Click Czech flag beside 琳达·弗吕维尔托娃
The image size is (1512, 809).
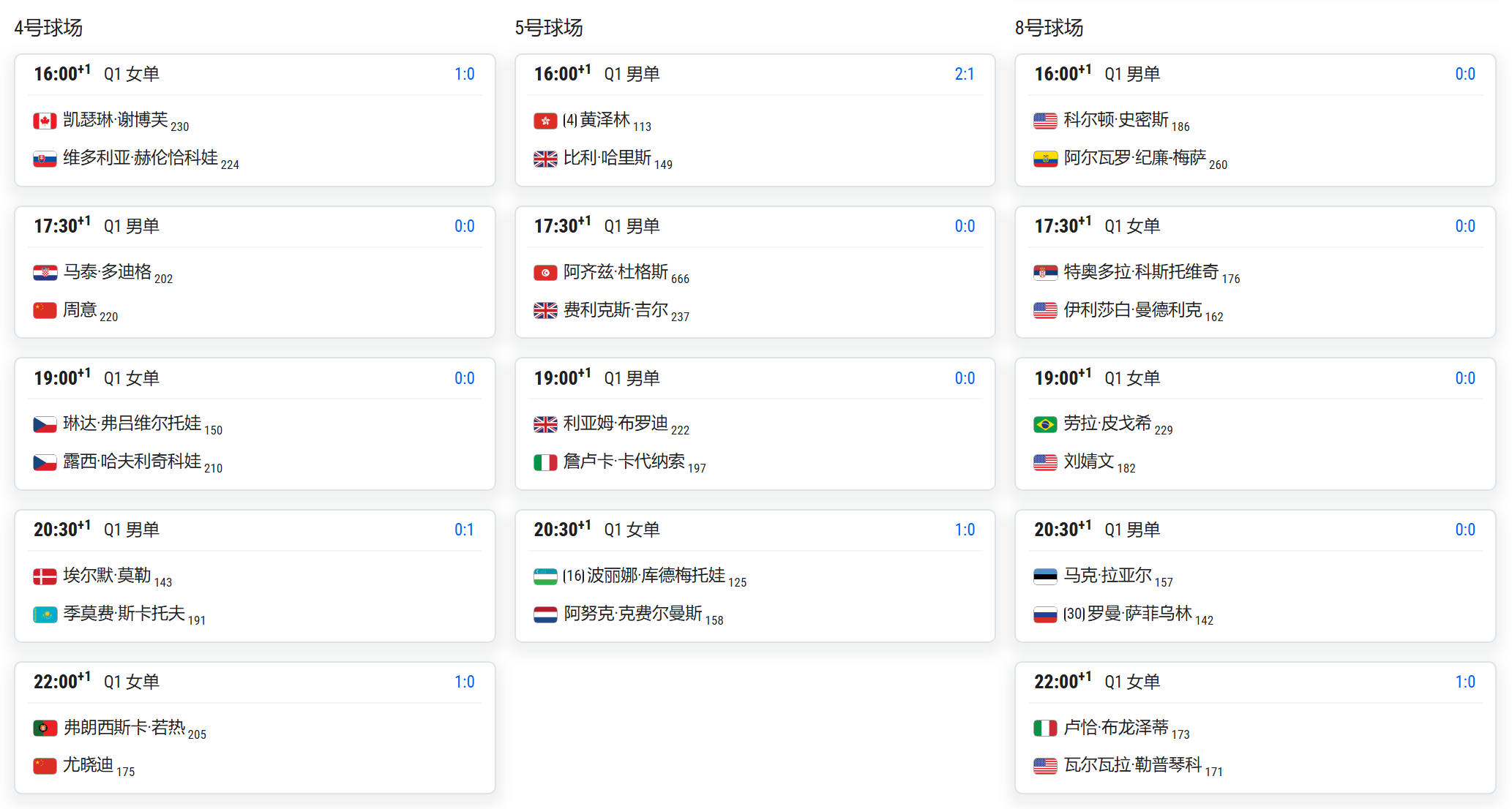45,424
